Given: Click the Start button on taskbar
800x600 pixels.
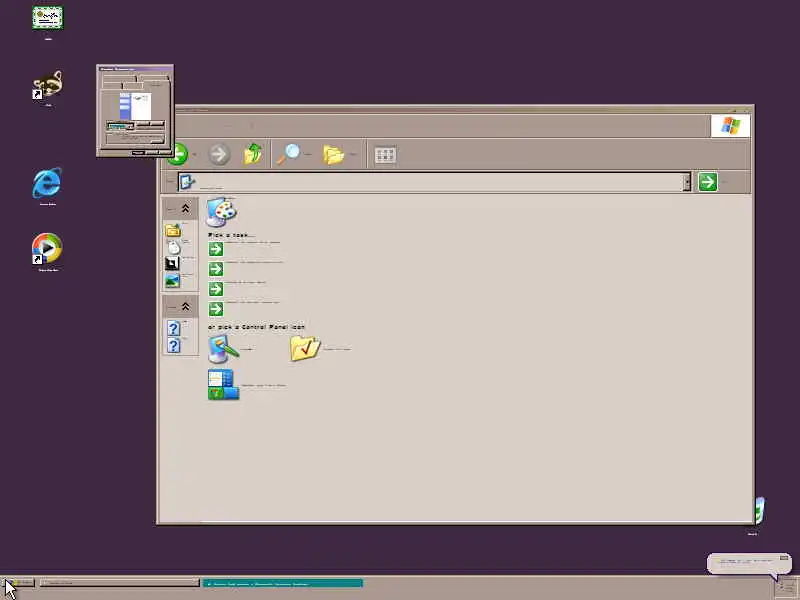Looking at the screenshot, I should click(x=18, y=583).
